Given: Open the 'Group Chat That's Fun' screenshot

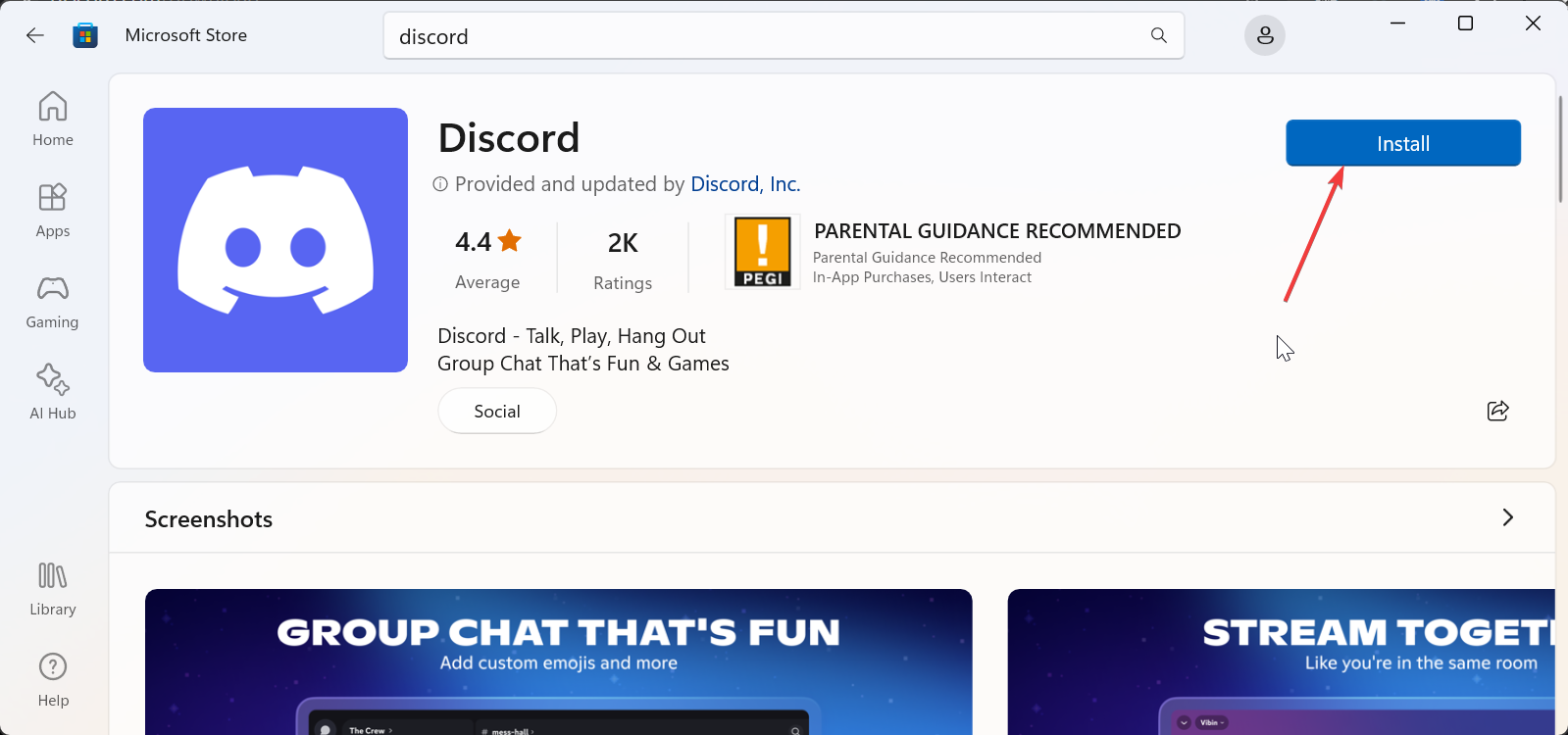Looking at the screenshot, I should click(559, 661).
